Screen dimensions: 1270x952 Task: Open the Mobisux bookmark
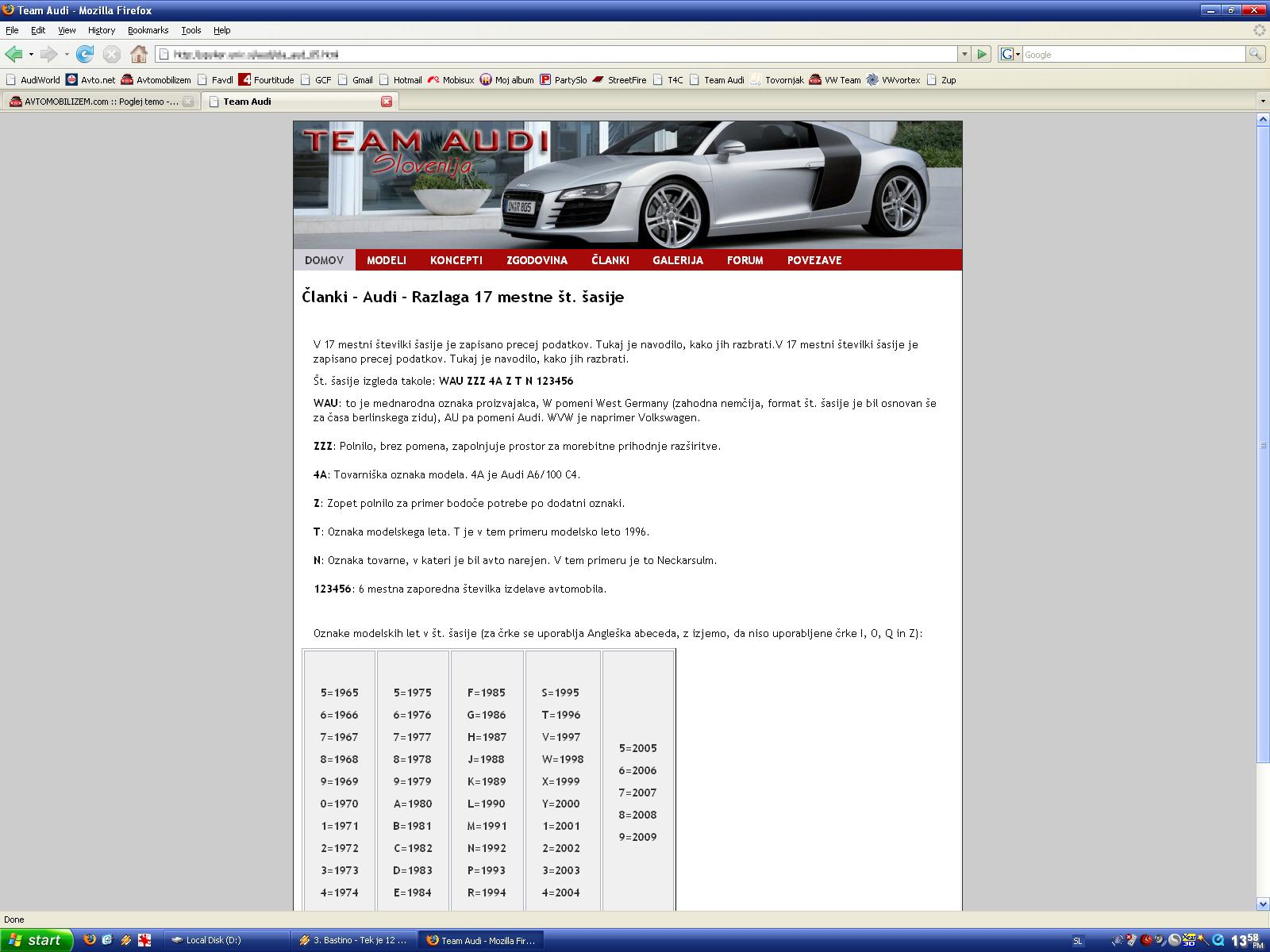450,80
